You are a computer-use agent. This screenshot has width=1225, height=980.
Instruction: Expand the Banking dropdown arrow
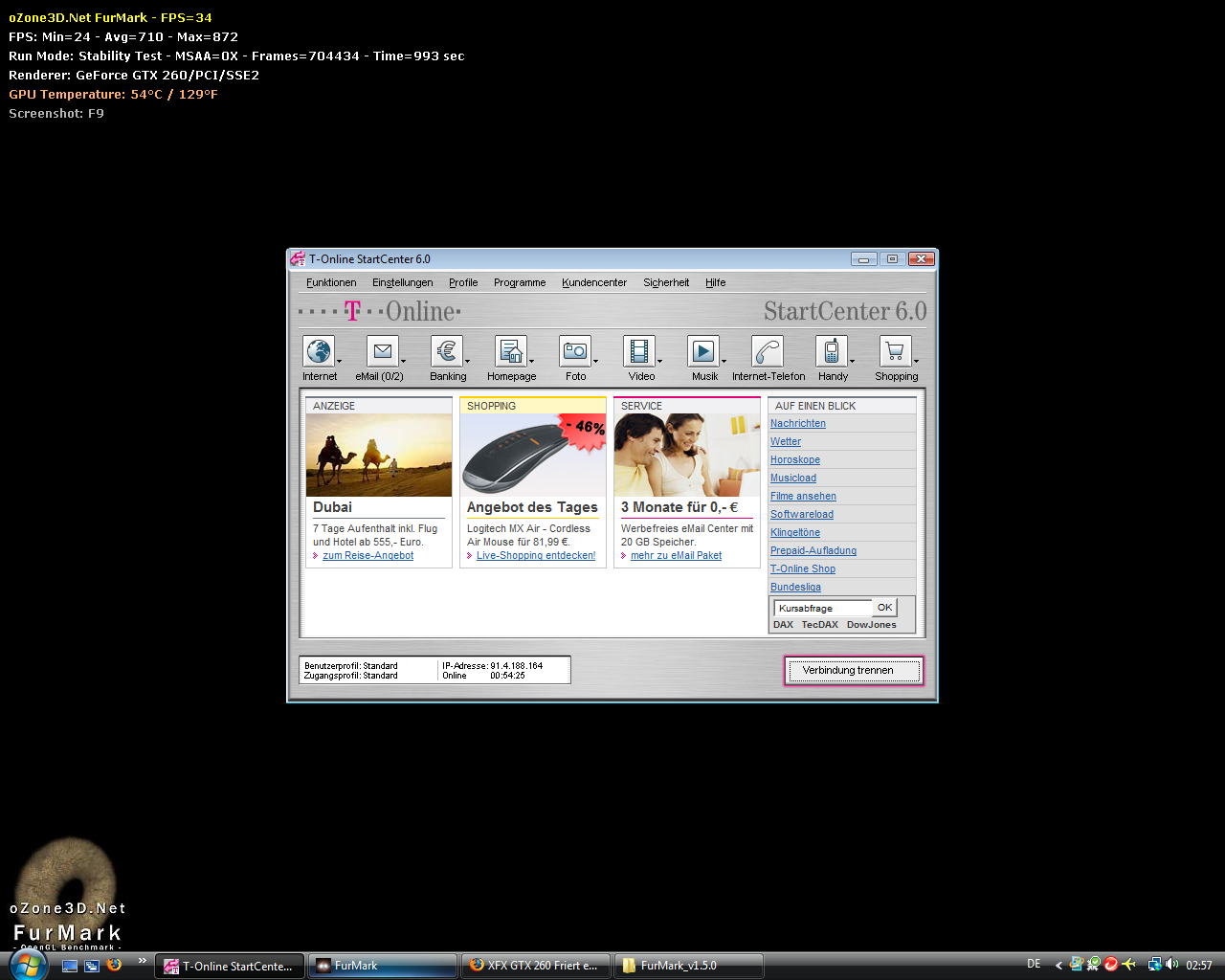[468, 362]
